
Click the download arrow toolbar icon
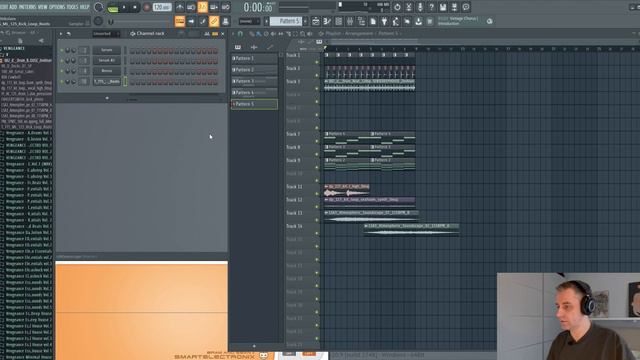[418, 21]
